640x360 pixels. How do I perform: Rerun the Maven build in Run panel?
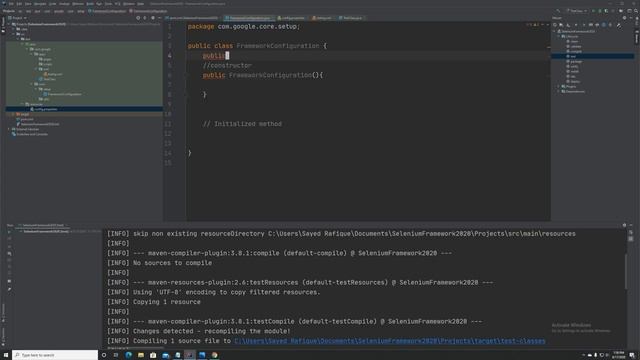9,232
